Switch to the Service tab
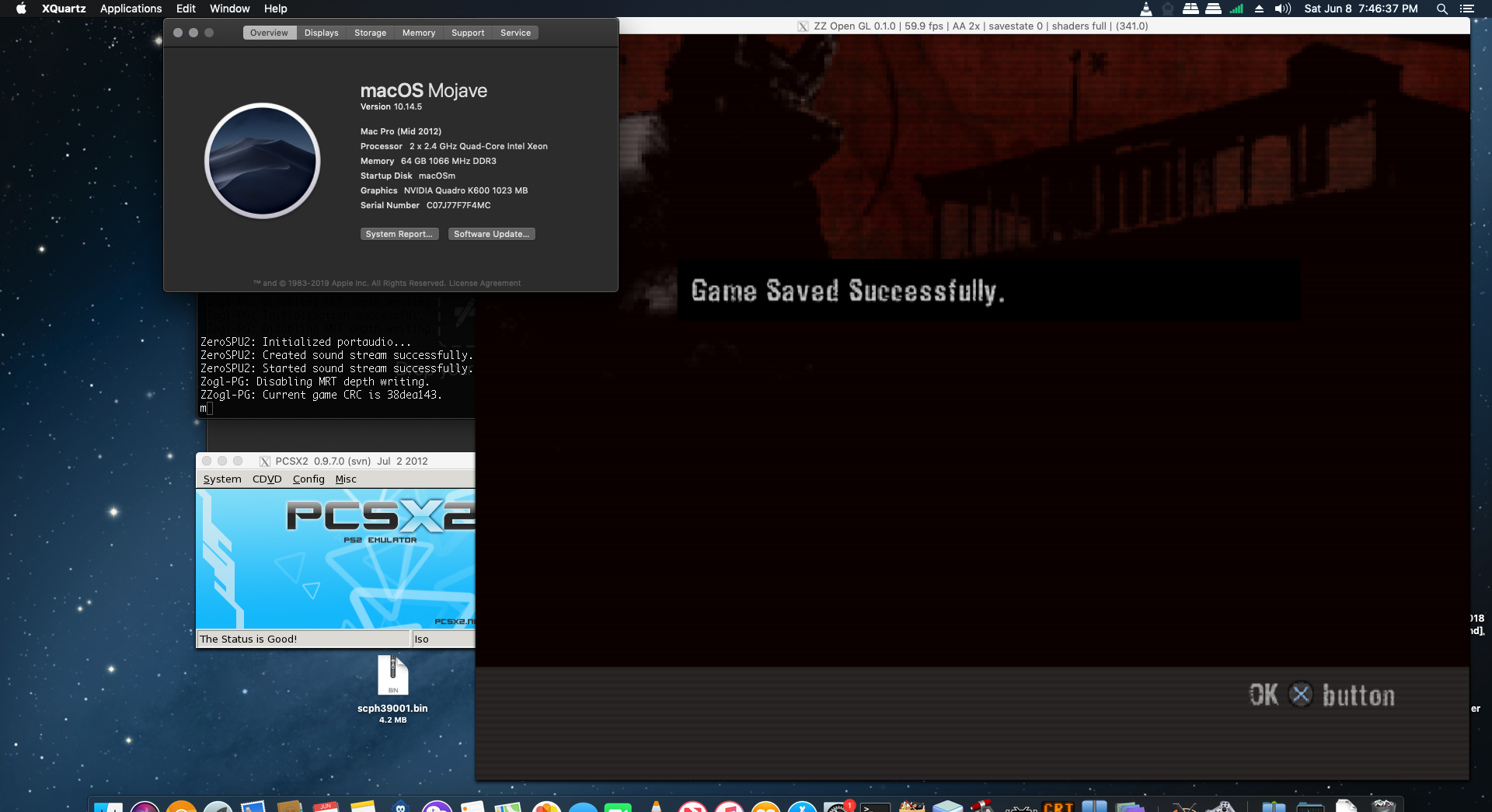Screen dimensions: 1492x812 (515, 33)
